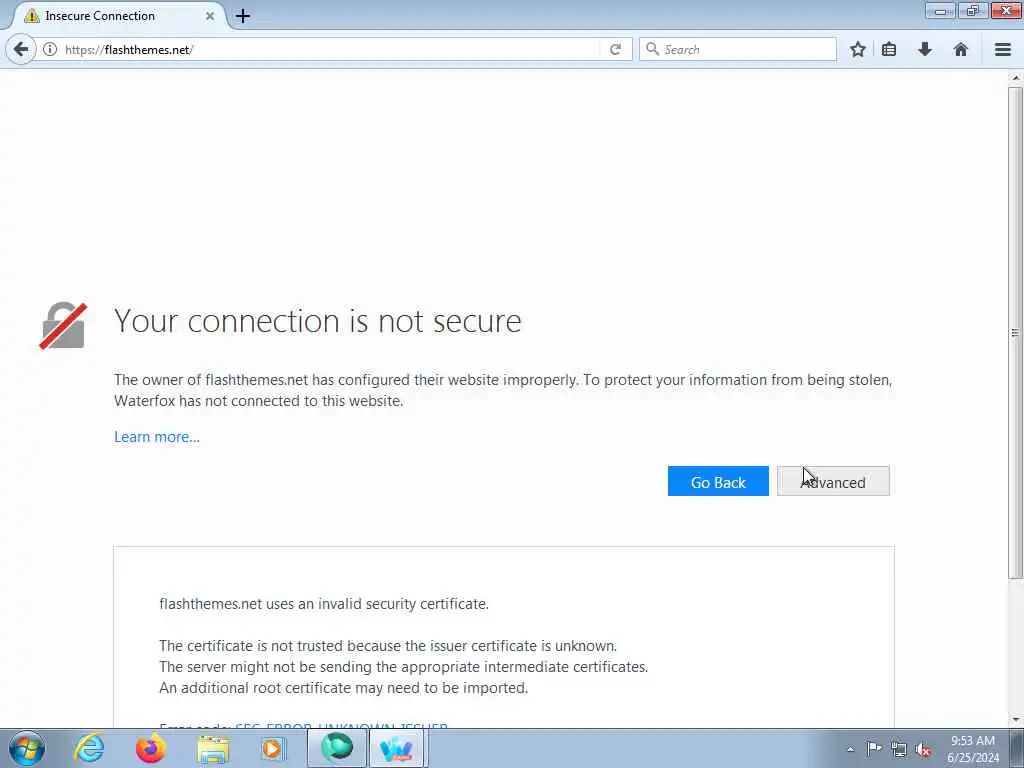Minimize the browser window

pos(940,10)
